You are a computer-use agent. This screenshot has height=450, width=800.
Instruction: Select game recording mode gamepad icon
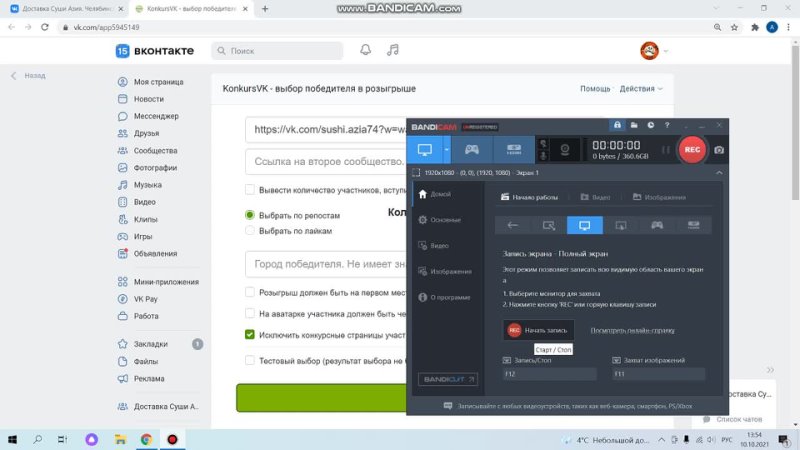(x=471, y=149)
